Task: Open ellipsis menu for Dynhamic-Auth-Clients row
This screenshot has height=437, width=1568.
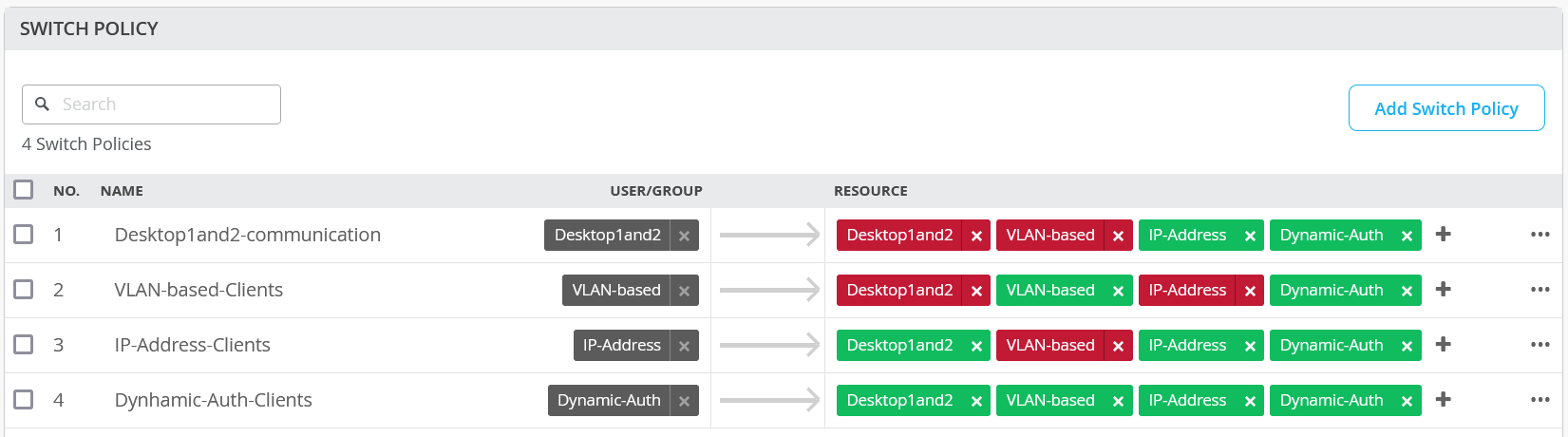Action: pos(1540,400)
